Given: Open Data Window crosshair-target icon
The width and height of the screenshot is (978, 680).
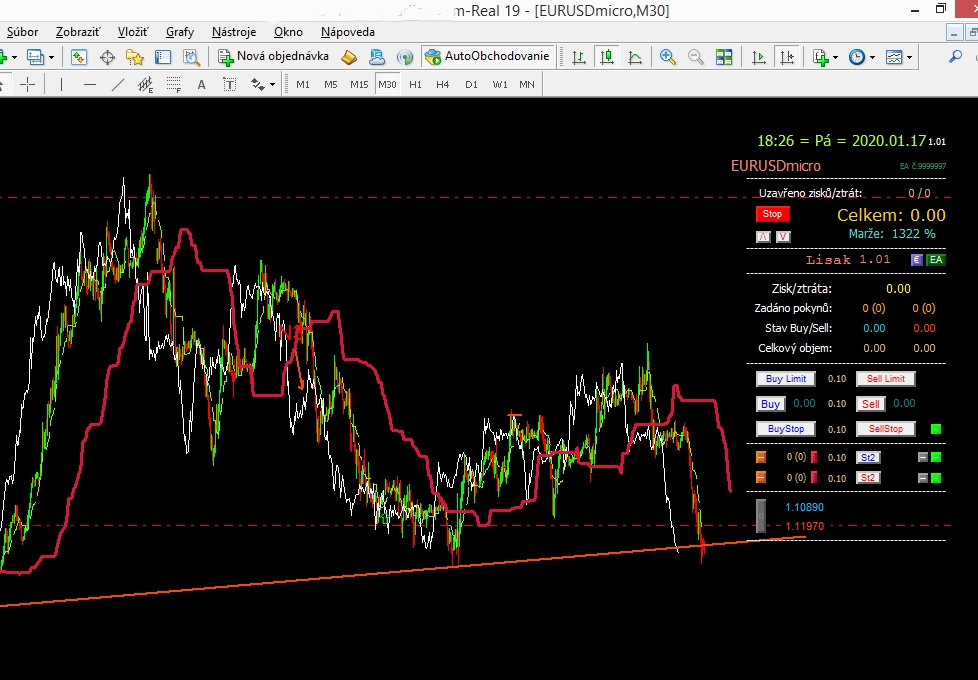Looking at the screenshot, I should coord(107,57).
